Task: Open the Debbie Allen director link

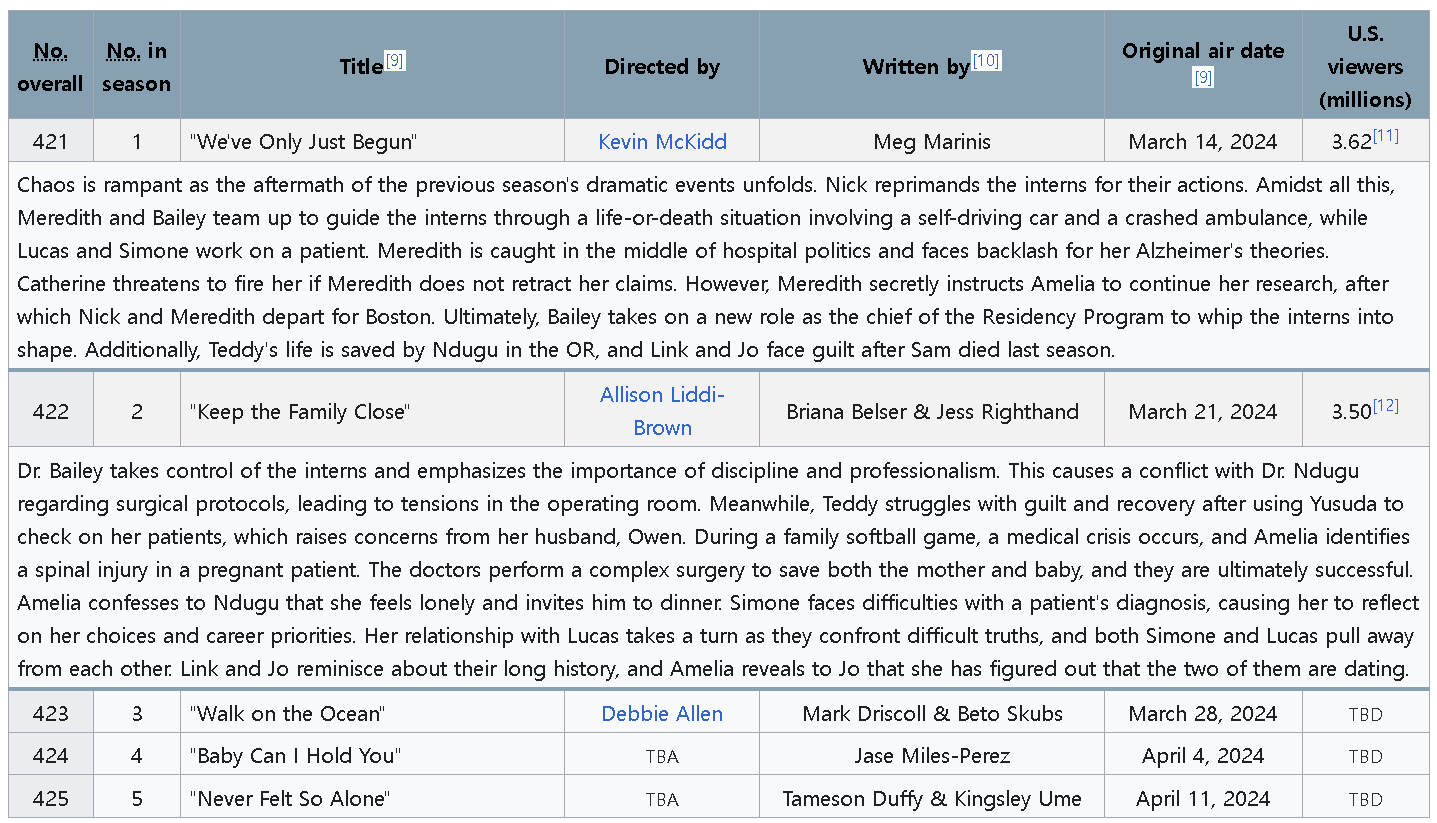Action: click(x=662, y=714)
